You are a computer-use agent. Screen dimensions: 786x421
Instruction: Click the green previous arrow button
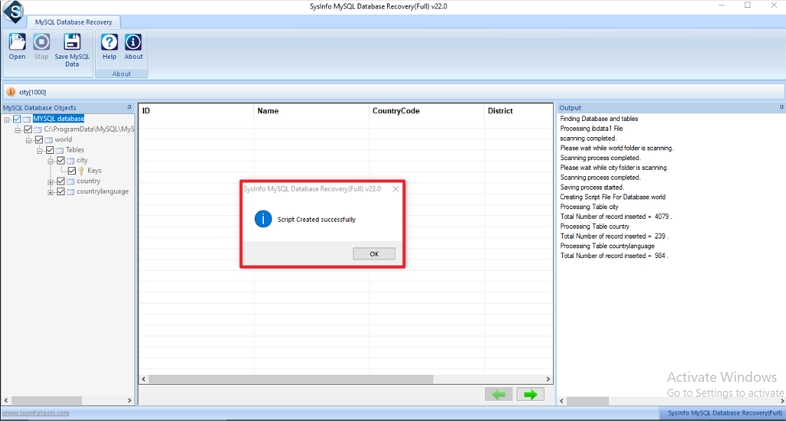[x=498, y=395]
